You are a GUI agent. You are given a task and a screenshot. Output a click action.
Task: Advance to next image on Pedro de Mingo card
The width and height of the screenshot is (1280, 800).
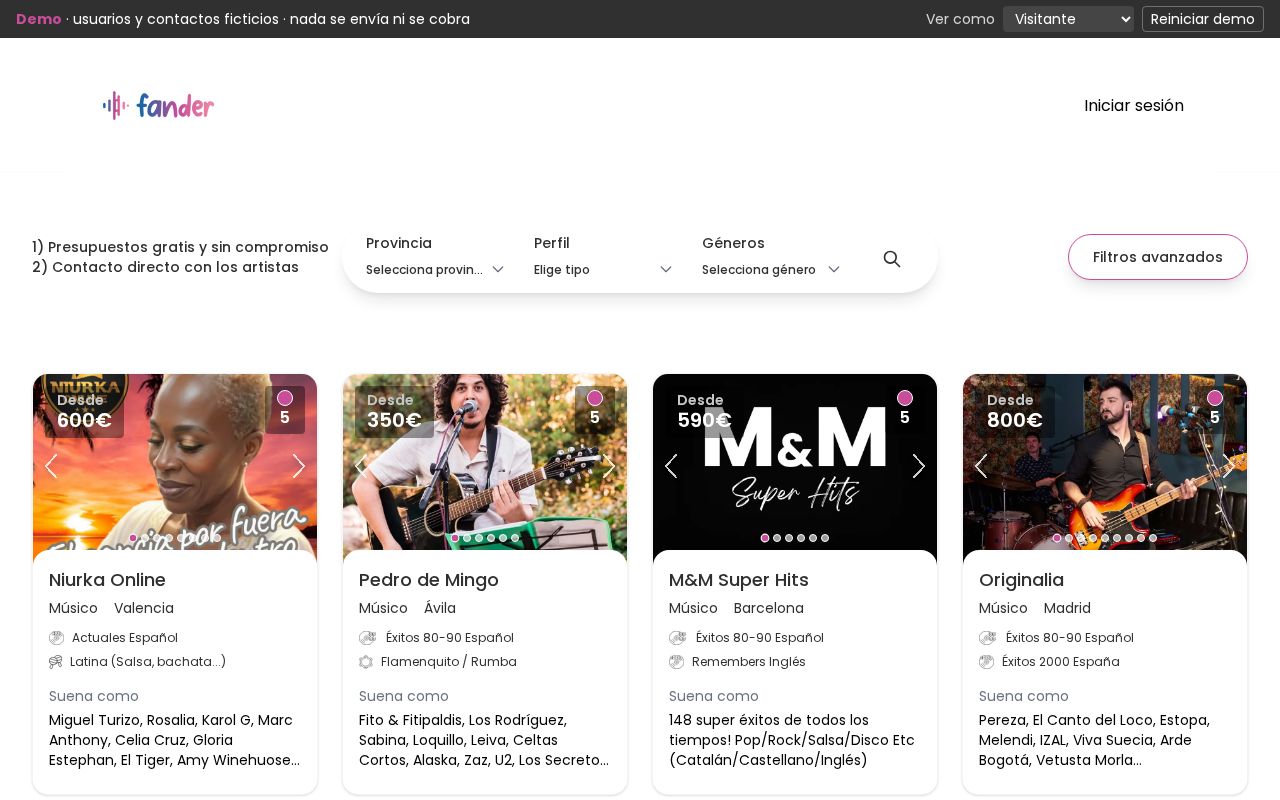(x=608, y=466)
